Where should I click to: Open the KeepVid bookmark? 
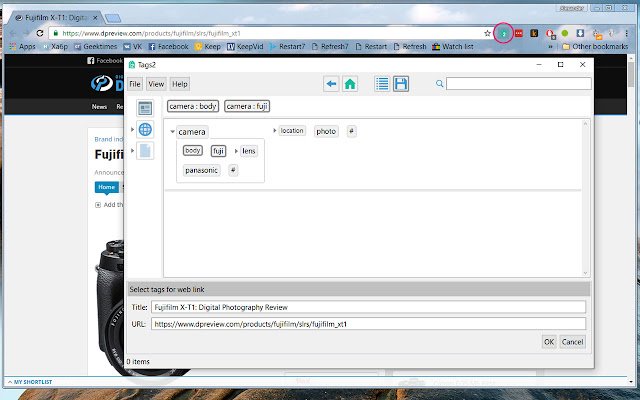[245, 47]
